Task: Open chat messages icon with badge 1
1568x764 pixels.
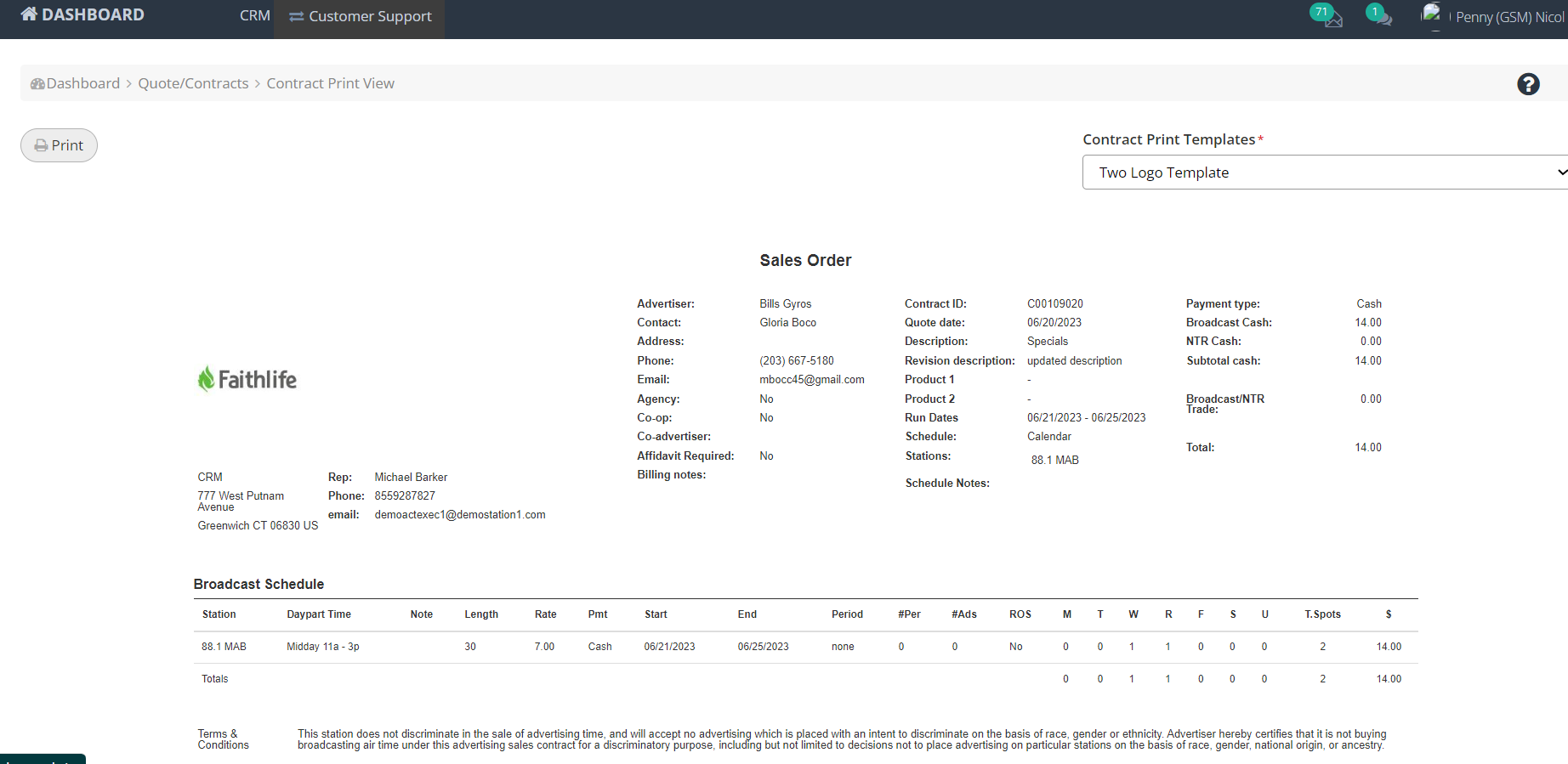Action: tap(1379, 15)
